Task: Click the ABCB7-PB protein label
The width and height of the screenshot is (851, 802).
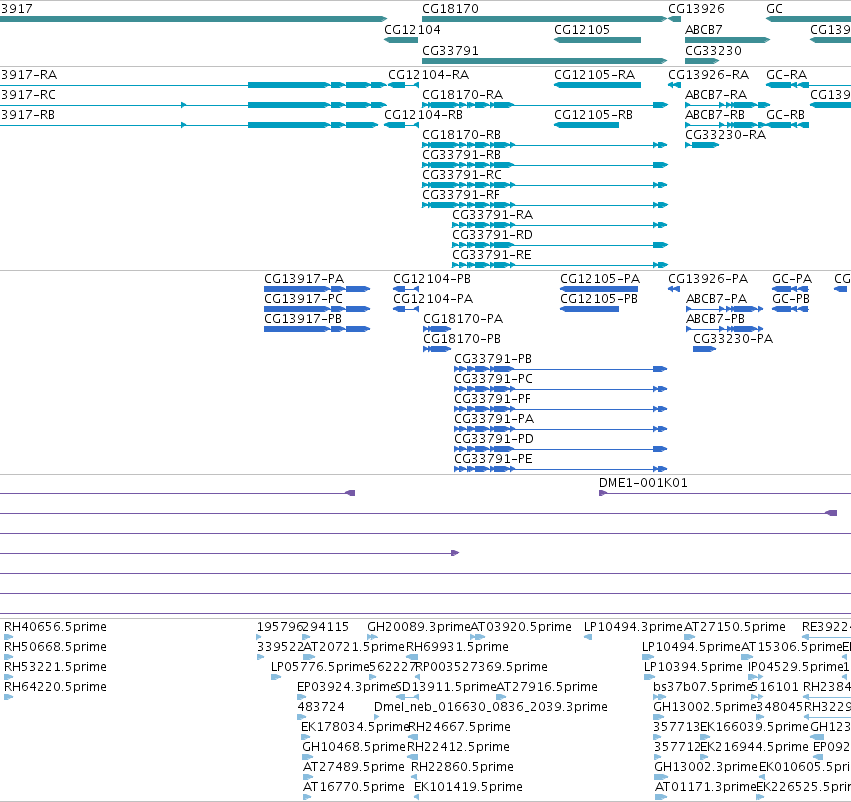Action: pyautogui.click(x=715, y=319)
